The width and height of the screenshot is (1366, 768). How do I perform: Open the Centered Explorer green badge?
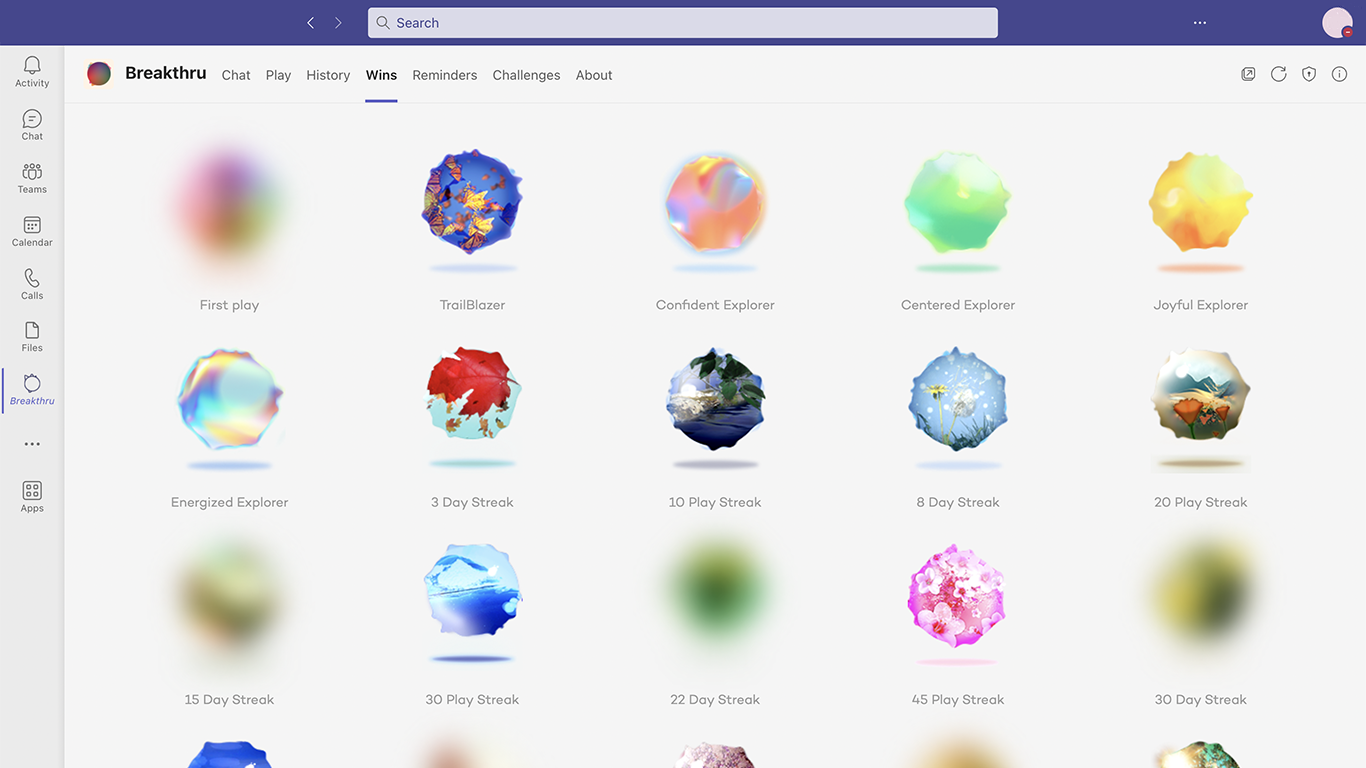pyautogui.click(x=958, y=203)
